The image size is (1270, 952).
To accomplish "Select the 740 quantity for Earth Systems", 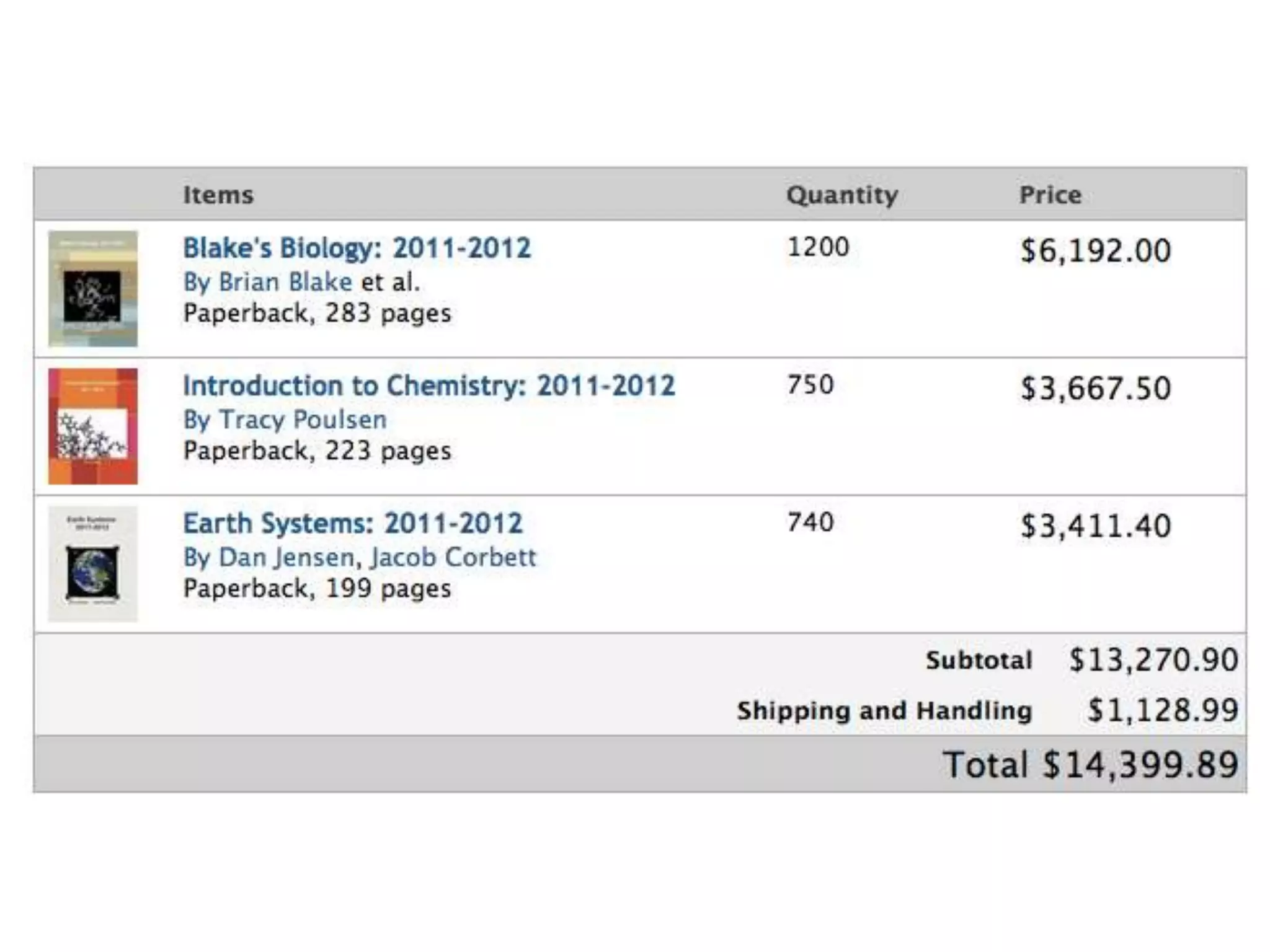I will click(810, 522).
